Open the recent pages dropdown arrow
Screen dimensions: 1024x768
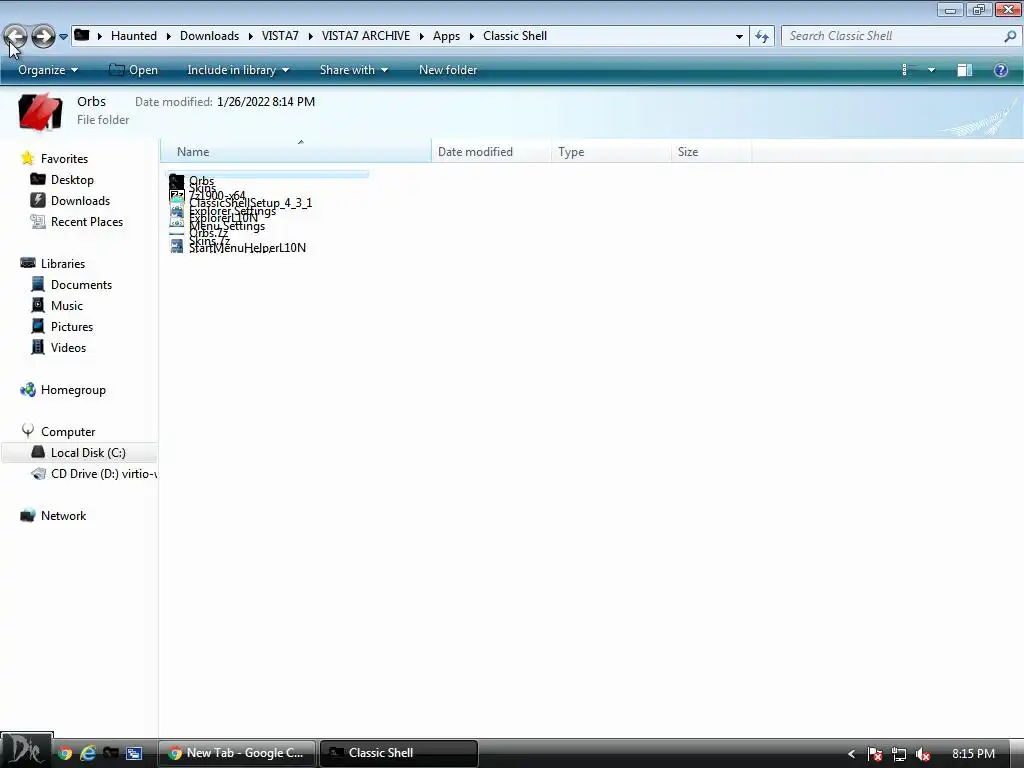pyautogui.click(x=63, y=37)
